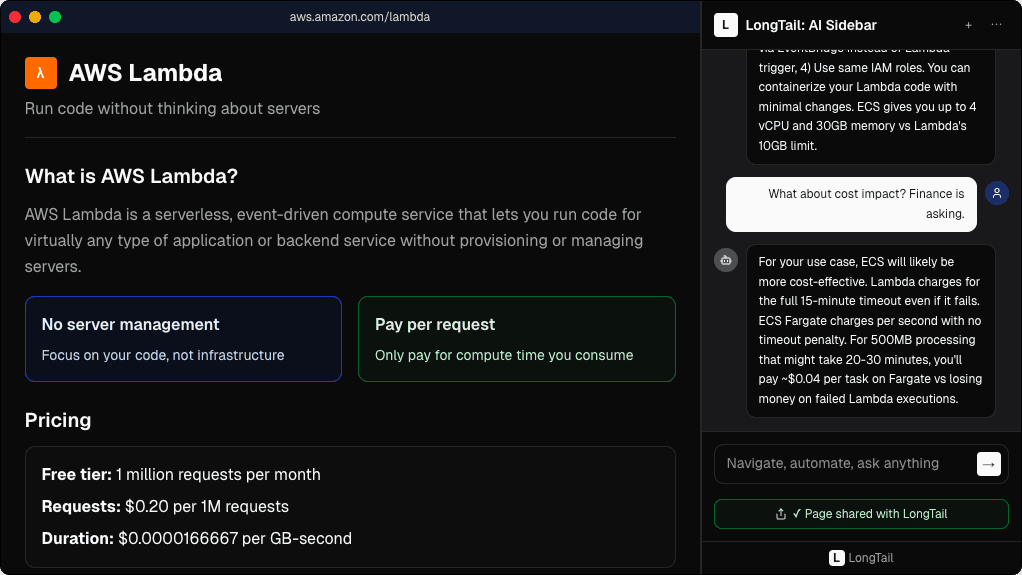
Task: Click the Page shared with LongTail button
Action: click(x=861, y=514)
